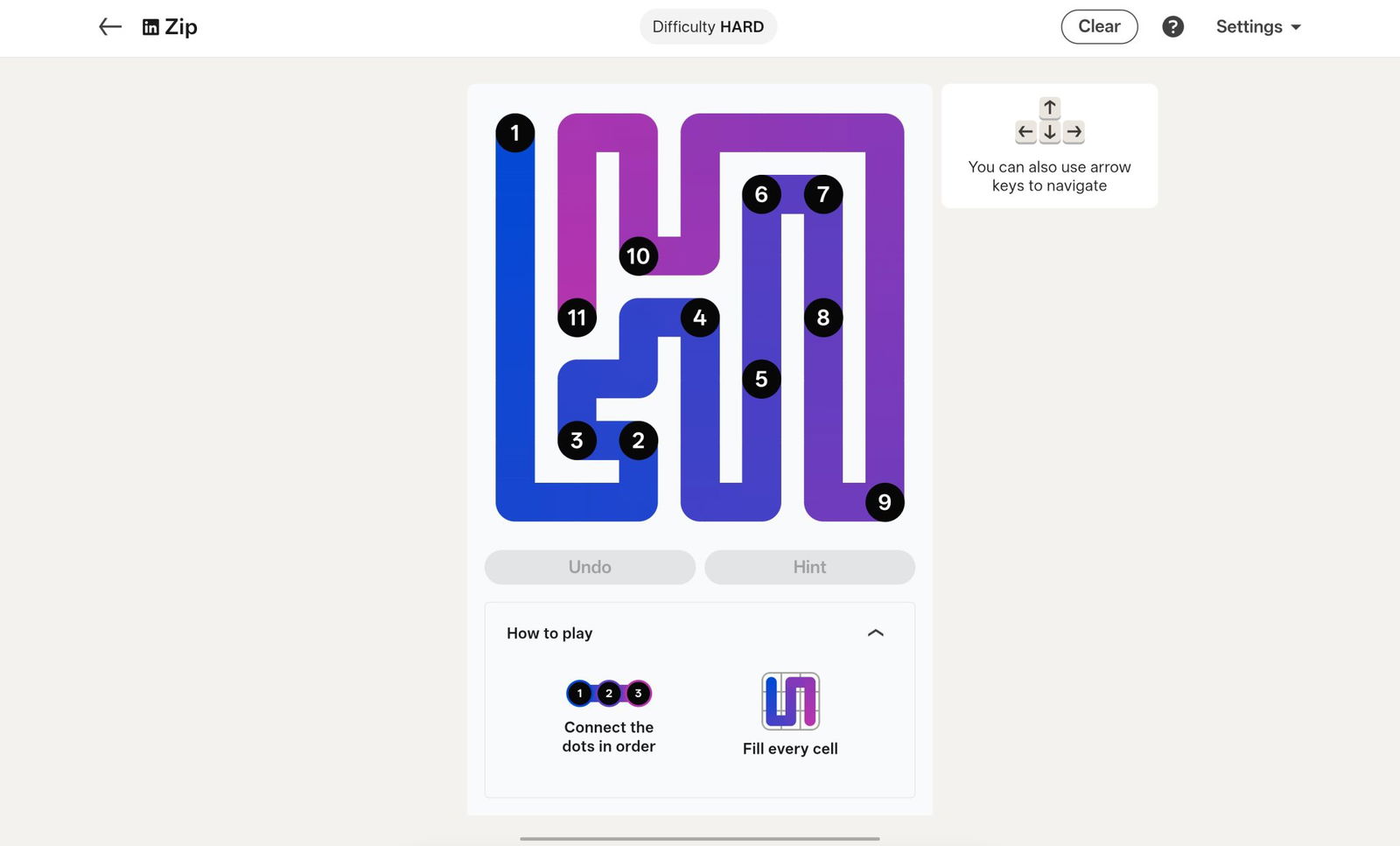This screenshot has width=1400, height=846.
Task: Click the arrow keys navigation illustration
Action: (x=1049, y=121)
